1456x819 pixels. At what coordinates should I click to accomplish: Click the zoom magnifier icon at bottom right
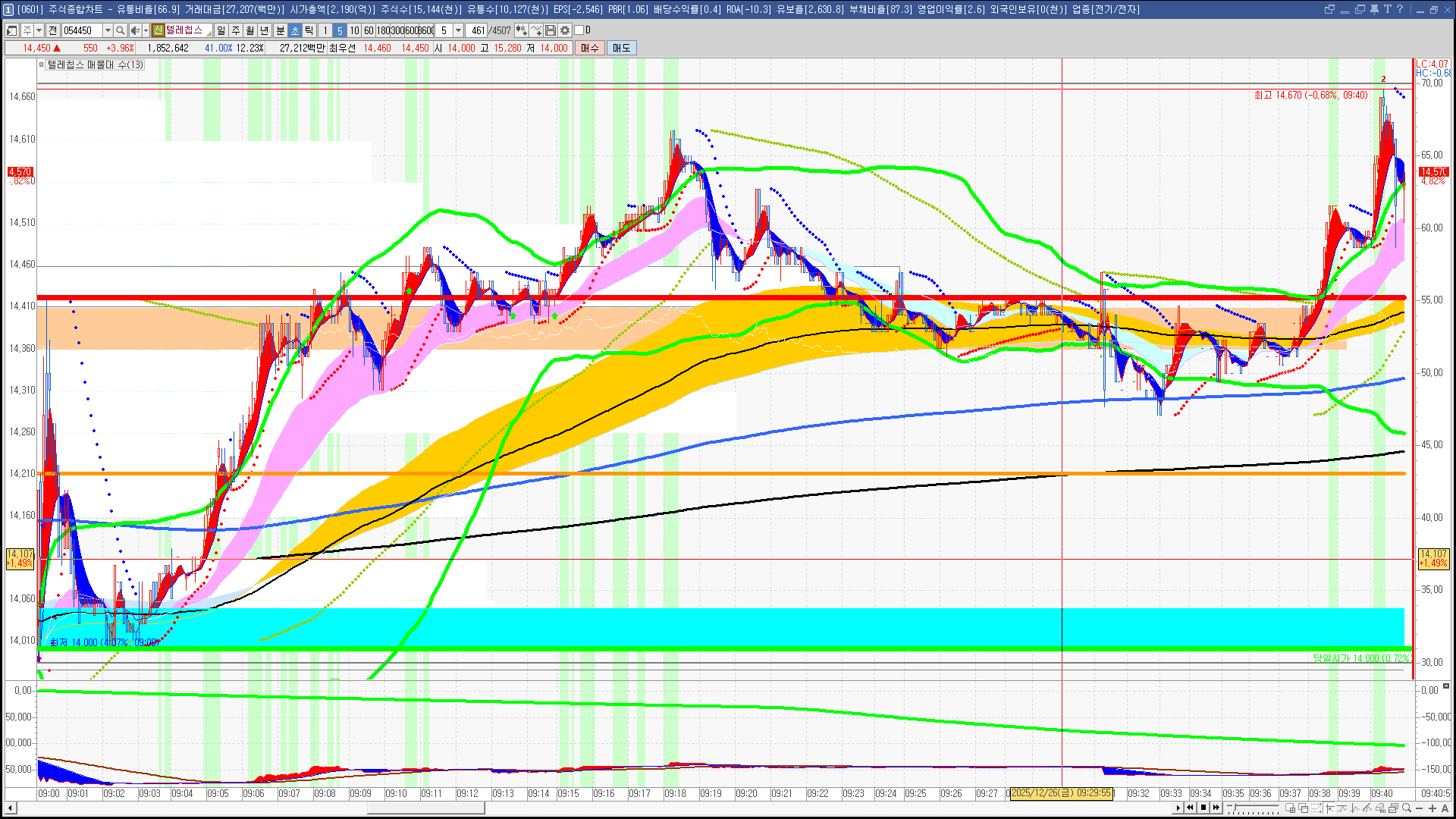pos(1407,808)
